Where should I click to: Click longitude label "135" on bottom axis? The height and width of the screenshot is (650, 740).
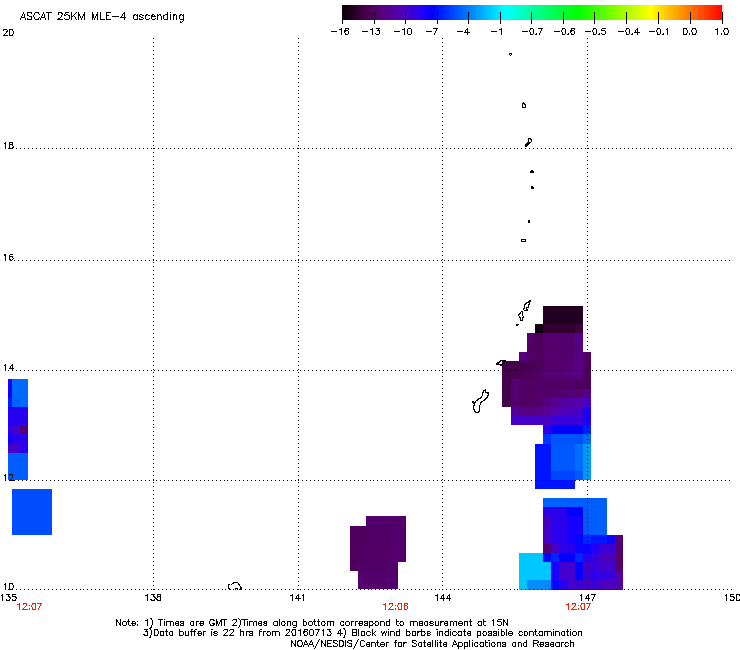(8, 597)
